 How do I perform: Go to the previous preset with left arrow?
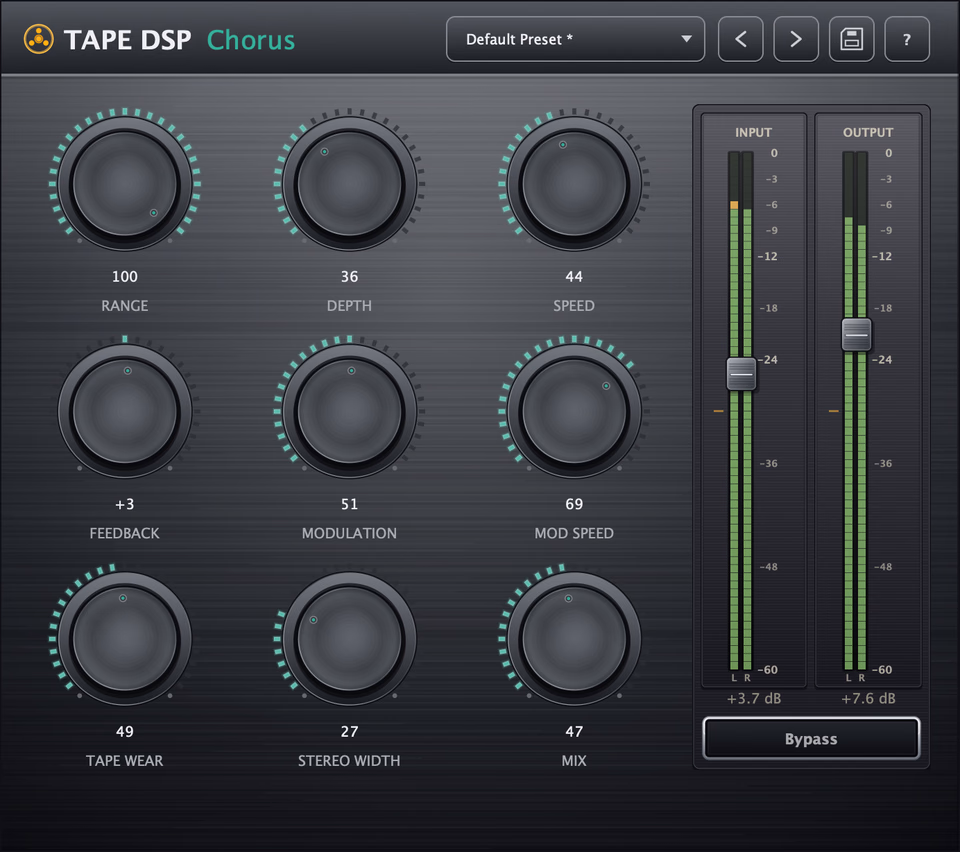pos(740,39)
